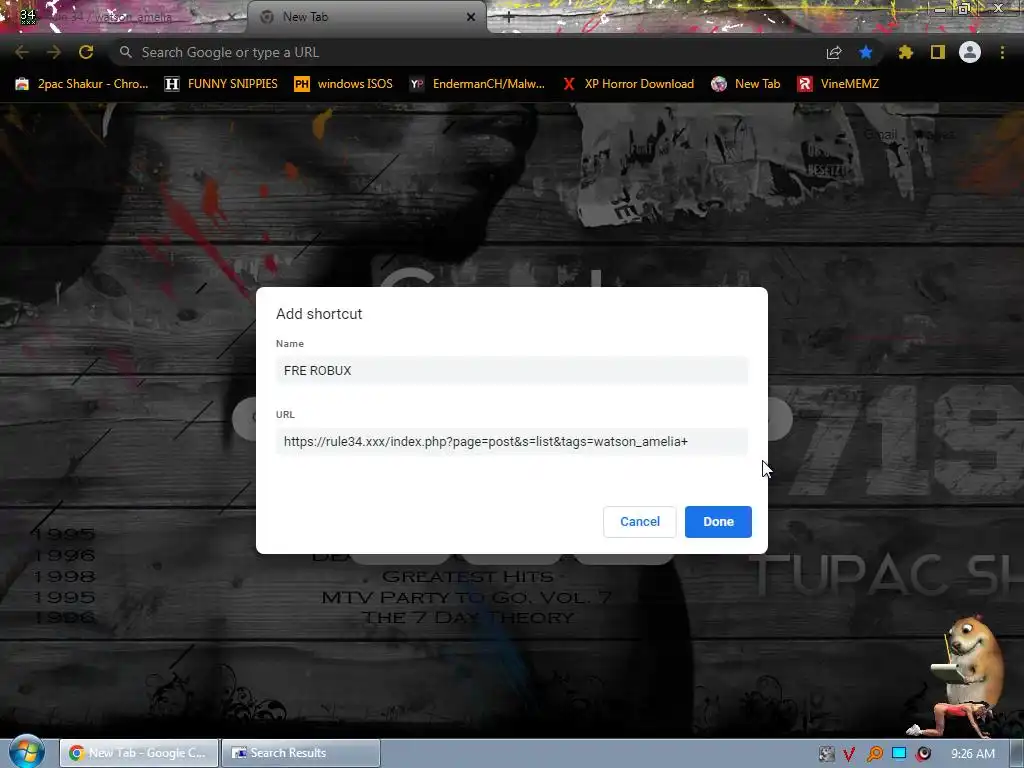Click Cancel in Add shortcut dialog

(x=639, y=522)
